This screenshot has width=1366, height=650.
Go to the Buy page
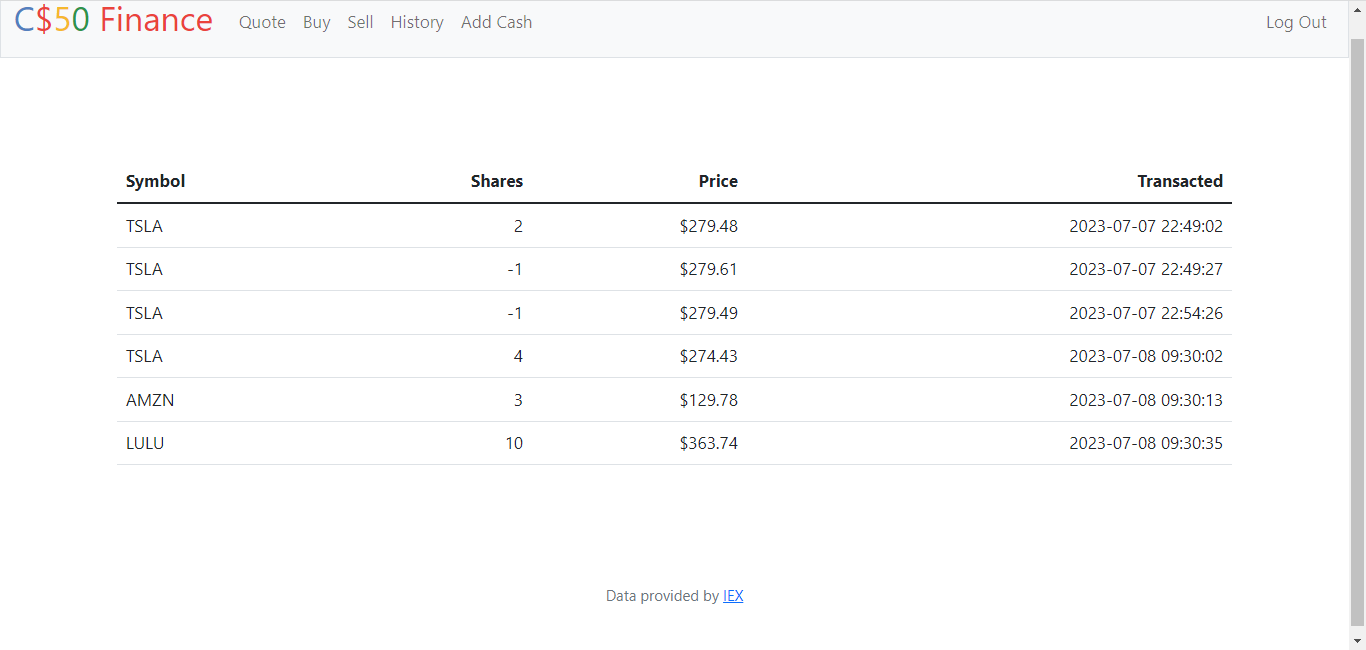[x=316, y=22]
